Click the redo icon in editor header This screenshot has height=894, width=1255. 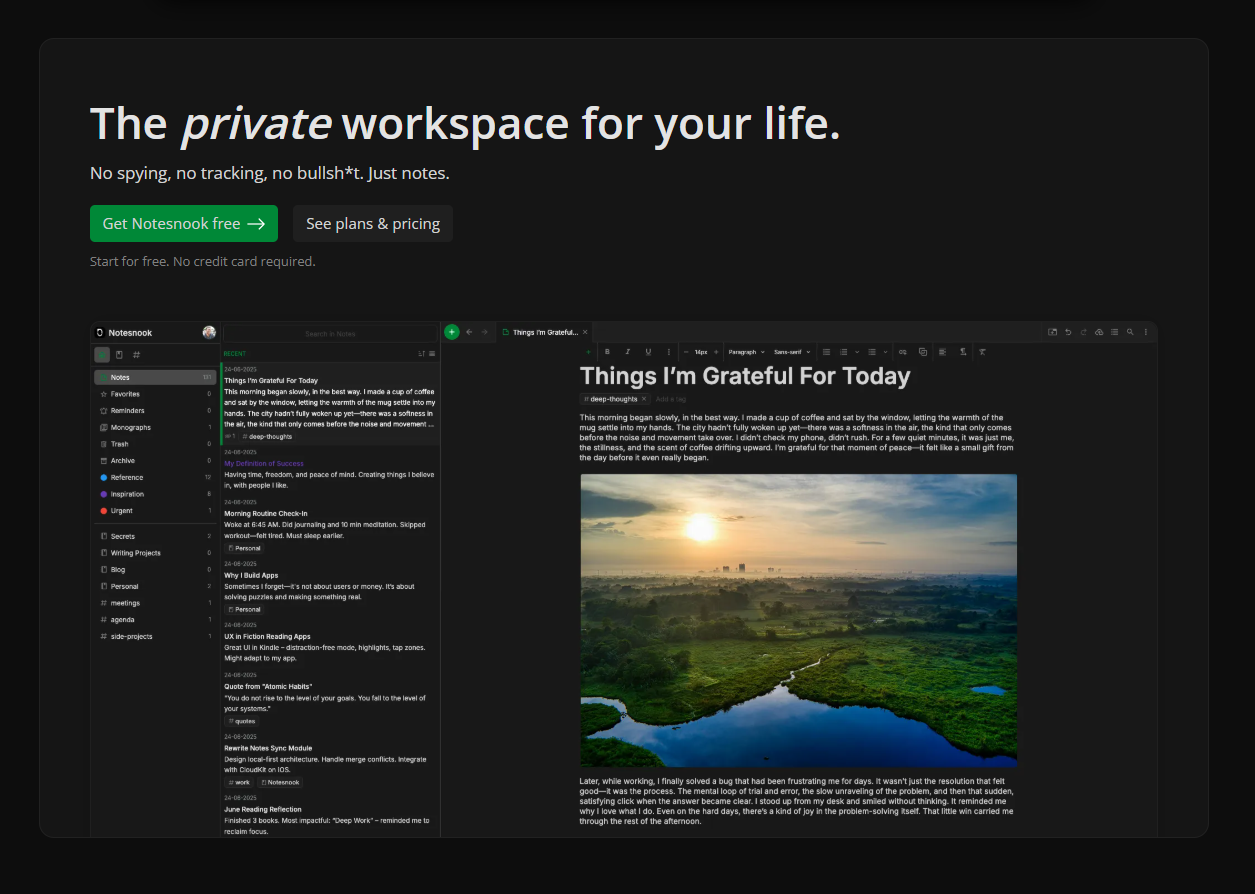click(x=1083, y=332)
